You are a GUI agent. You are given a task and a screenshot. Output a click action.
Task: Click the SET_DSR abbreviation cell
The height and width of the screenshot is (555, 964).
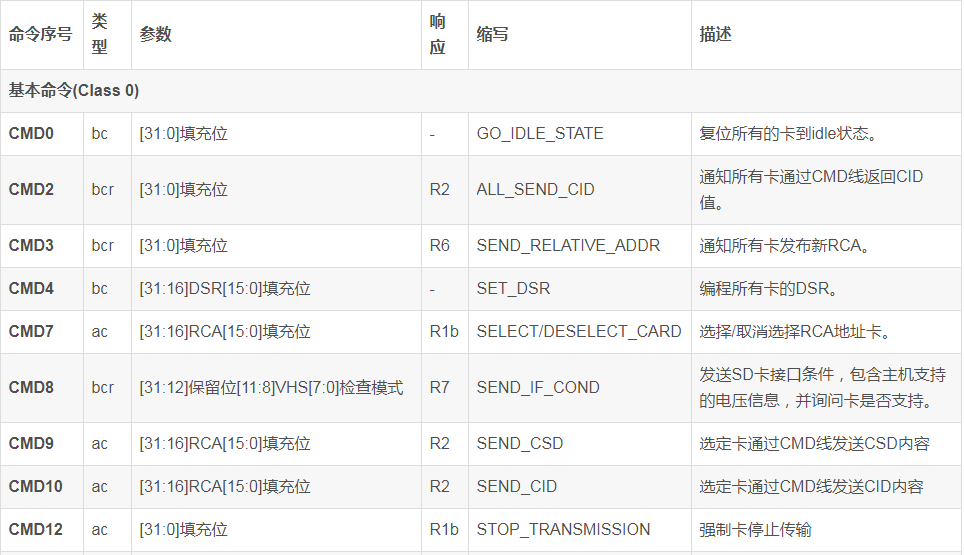click(513, 288)
